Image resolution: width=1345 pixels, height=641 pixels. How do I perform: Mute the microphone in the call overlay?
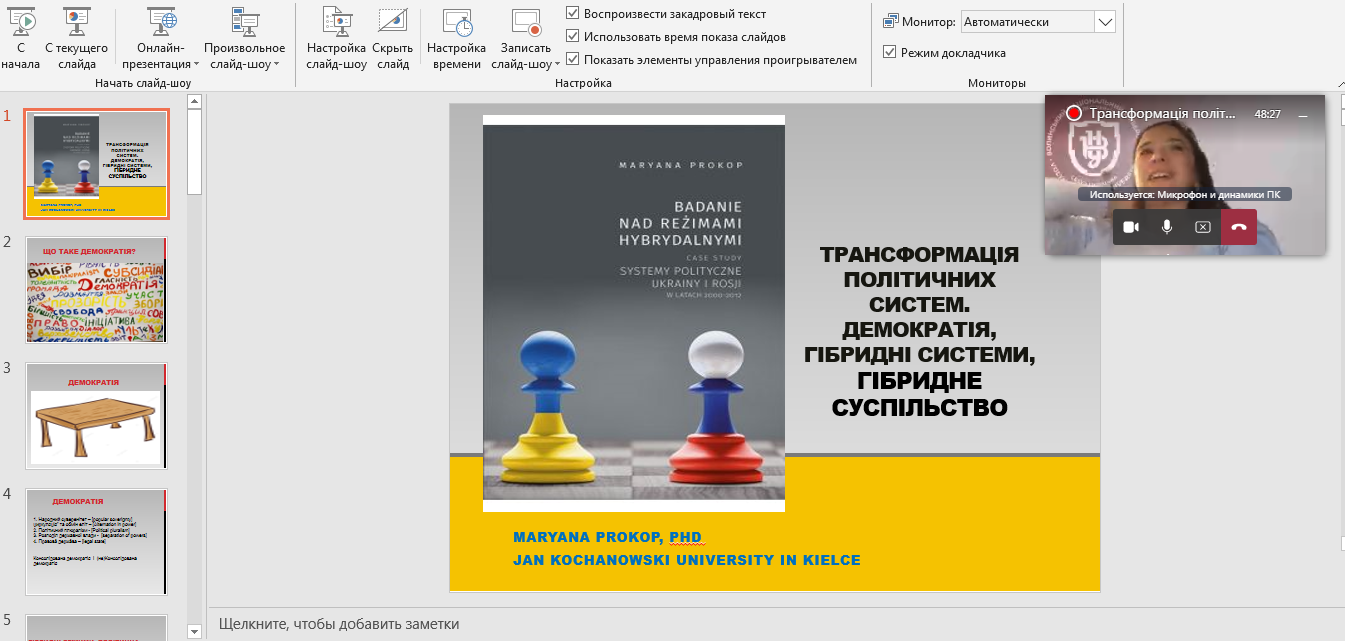pyautogui.click(x=1166, y=227)
